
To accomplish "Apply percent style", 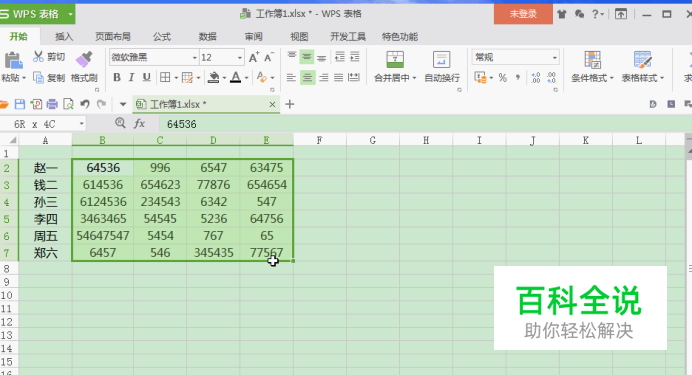I will point(503,78).
